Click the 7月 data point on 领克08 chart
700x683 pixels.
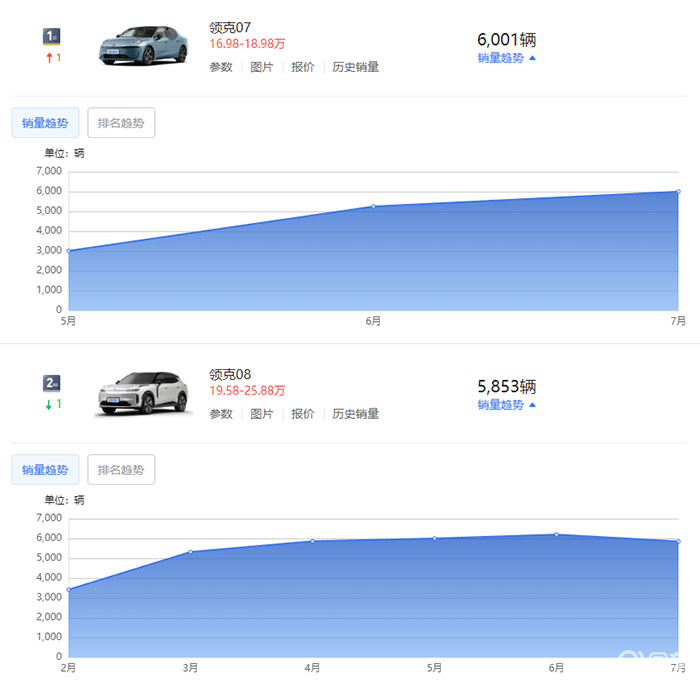point(678,541)
